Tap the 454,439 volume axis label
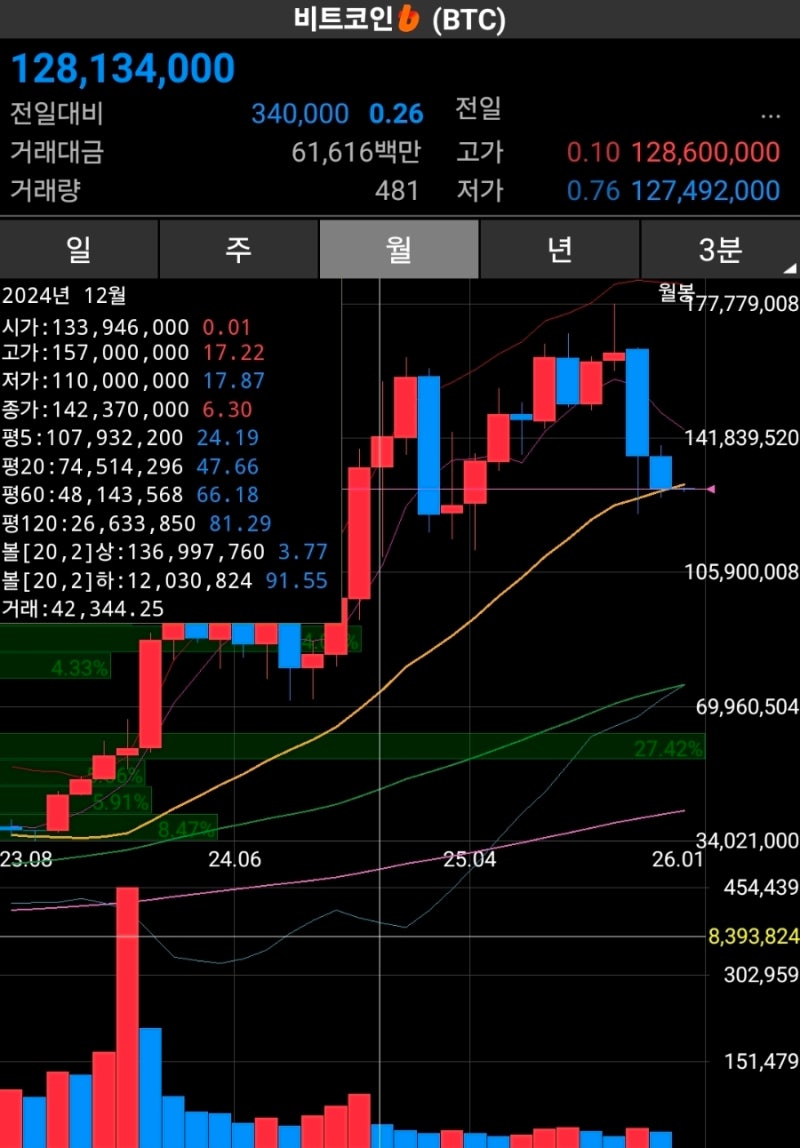 coord(761,888)
